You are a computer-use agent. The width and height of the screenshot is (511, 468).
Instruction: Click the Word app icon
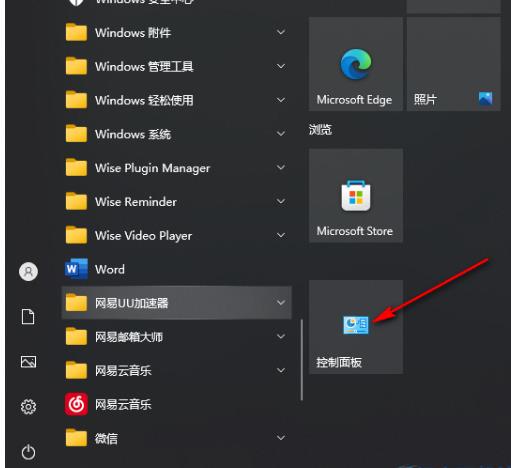[76, 269]
